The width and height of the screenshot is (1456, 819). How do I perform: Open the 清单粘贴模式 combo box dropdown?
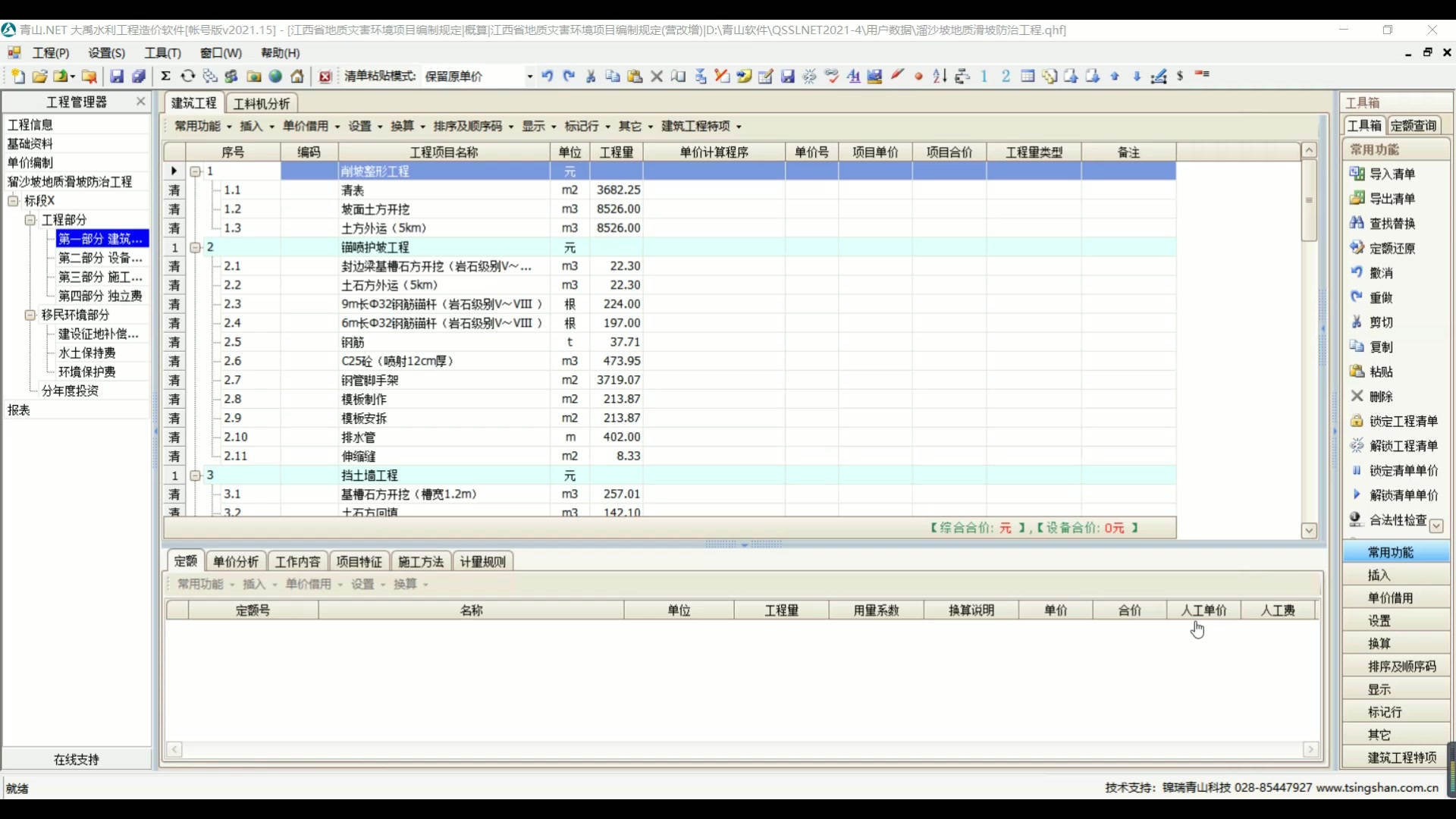529,76
